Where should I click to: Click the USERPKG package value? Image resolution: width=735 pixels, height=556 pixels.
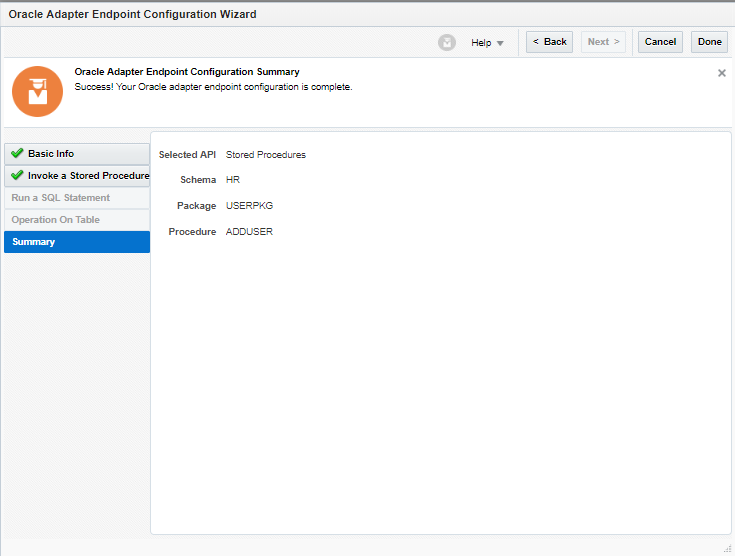(250, 206)
